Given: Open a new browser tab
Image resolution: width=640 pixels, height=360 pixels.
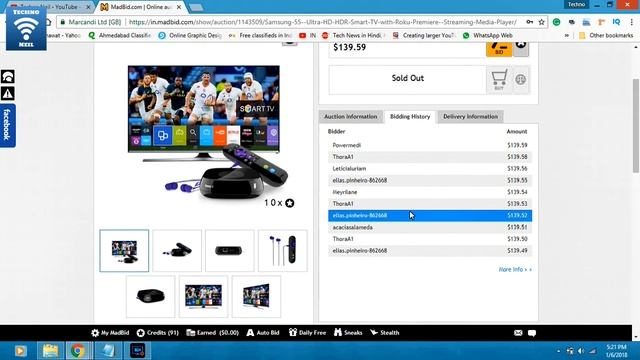Looking at the screenshot, I should (196, 7).
